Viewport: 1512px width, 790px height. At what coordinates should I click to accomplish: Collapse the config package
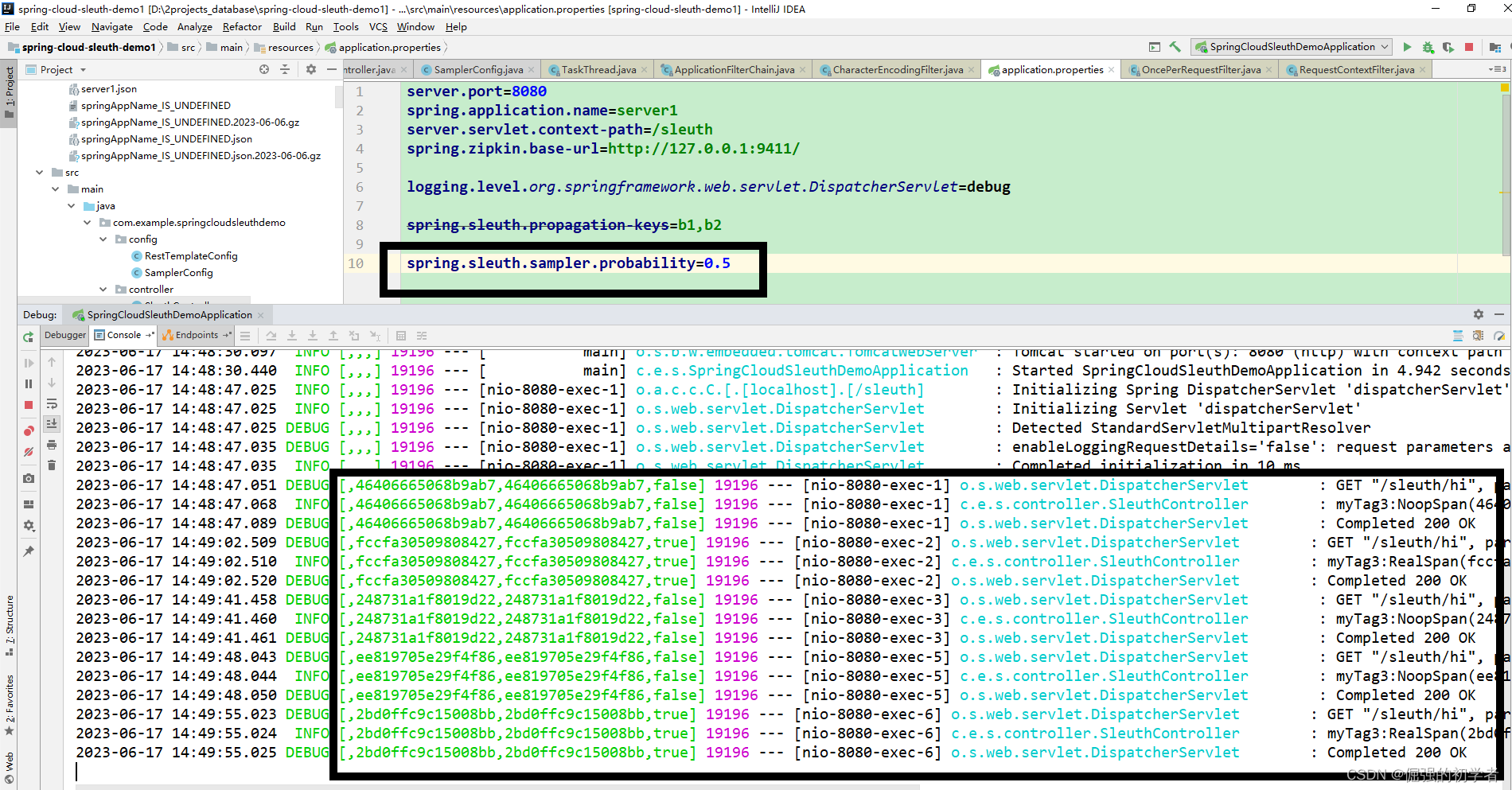103,239
